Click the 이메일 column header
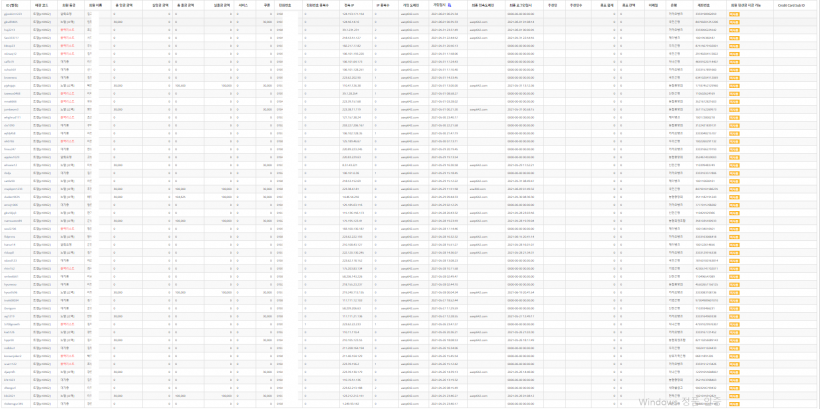This screenshot has height=409, width=820. tap(652, 5)
